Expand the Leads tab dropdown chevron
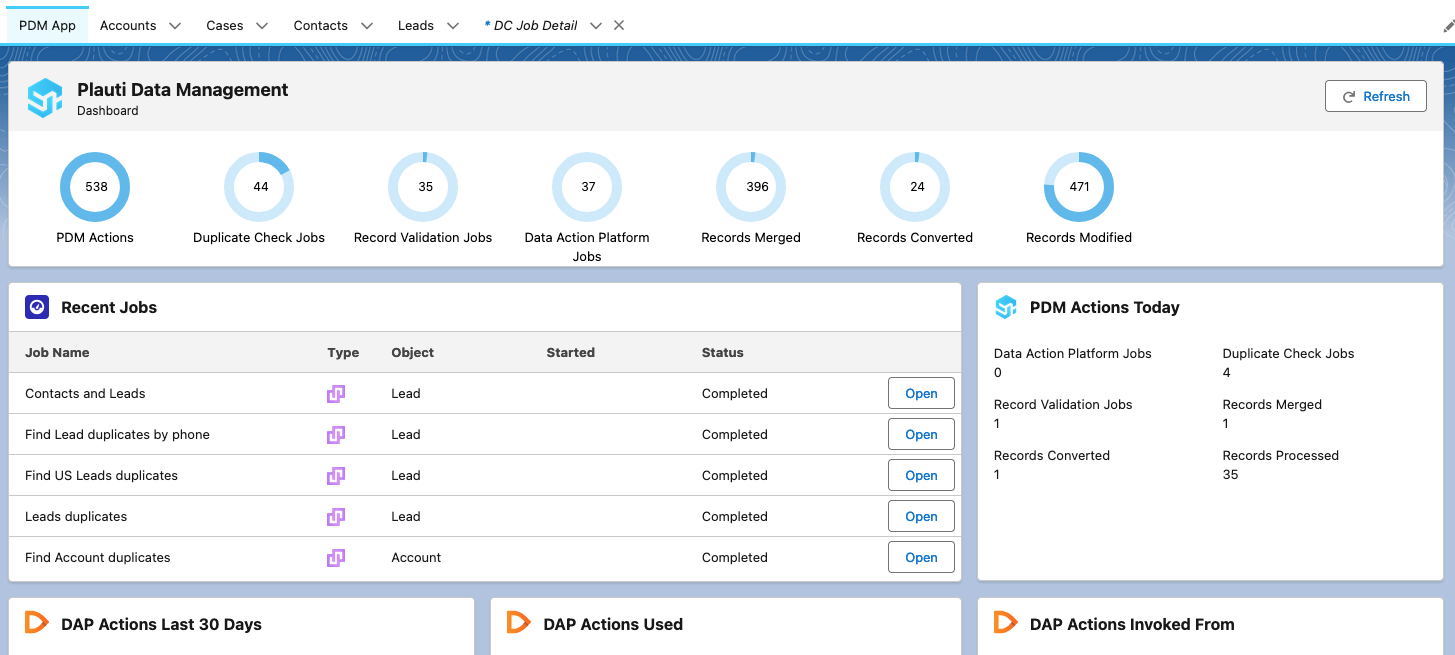 click(x=453, y=26)
